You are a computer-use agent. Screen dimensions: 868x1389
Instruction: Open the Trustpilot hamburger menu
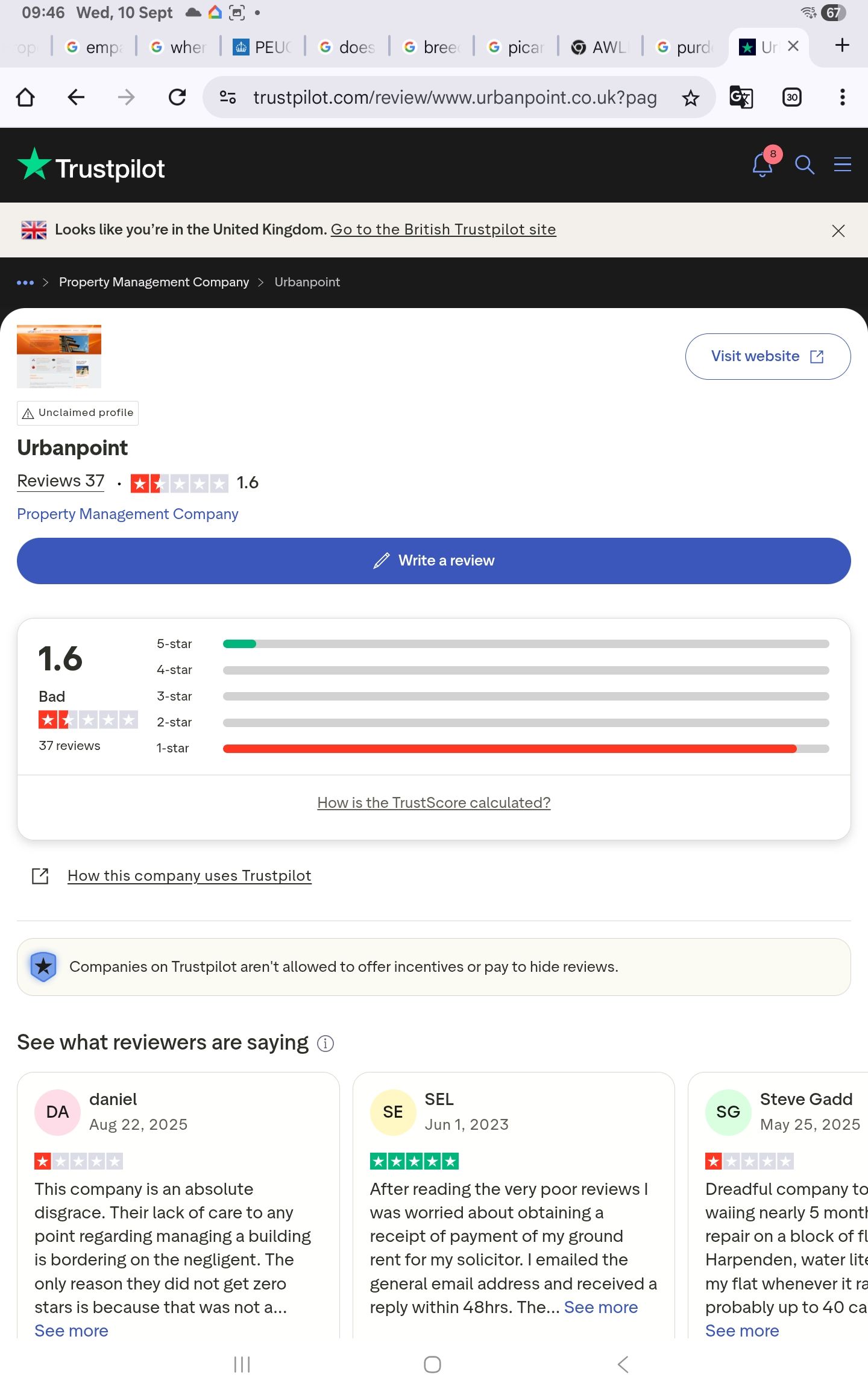(842, 165)
